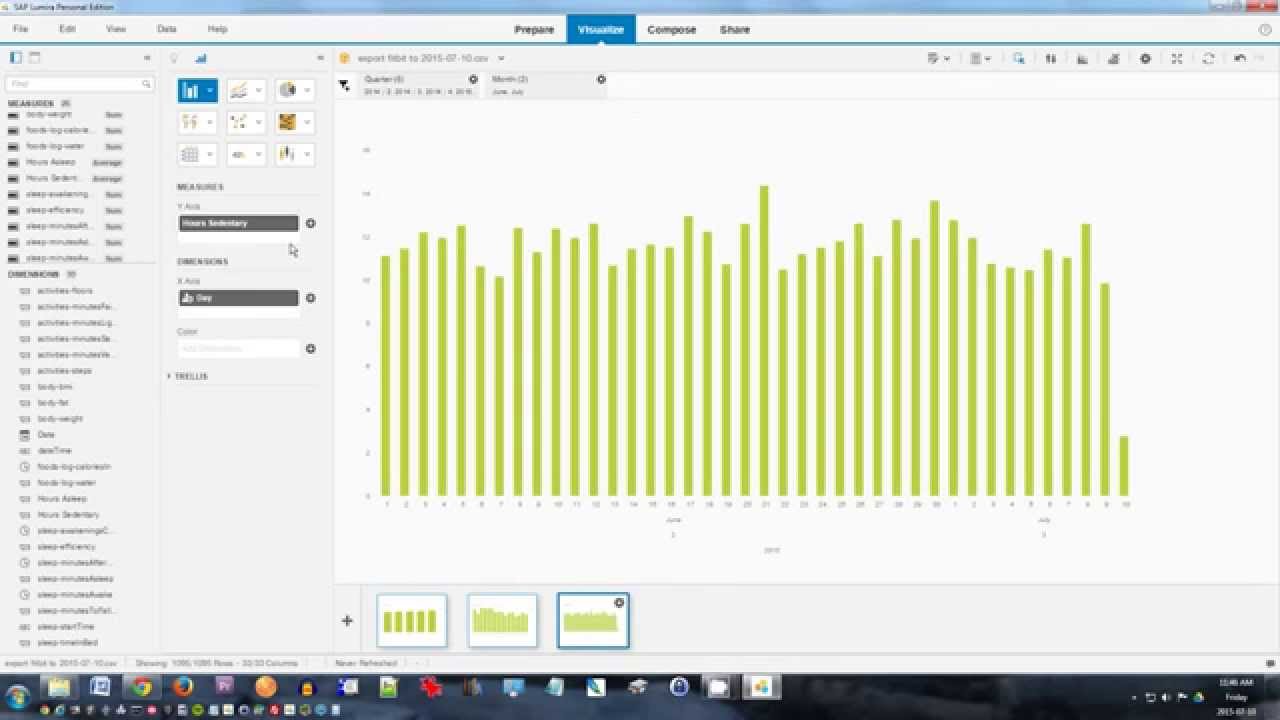
Task: Select the pie chart type icon
Action: (288, 91)
